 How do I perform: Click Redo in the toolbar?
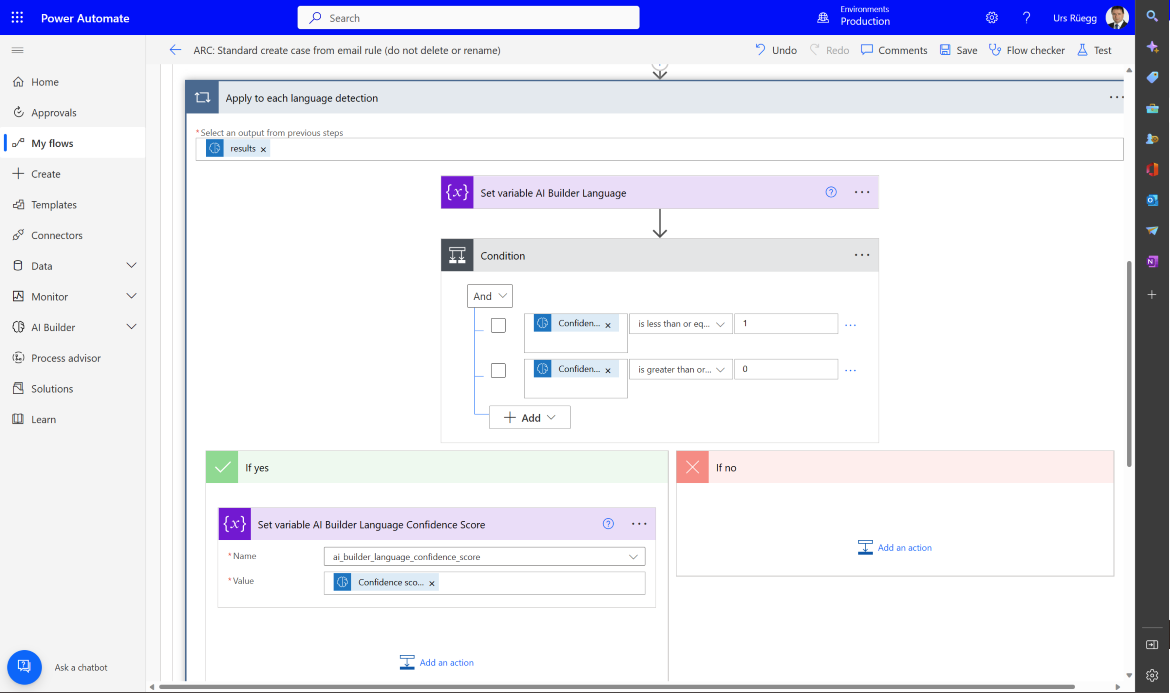pos(830,50)
